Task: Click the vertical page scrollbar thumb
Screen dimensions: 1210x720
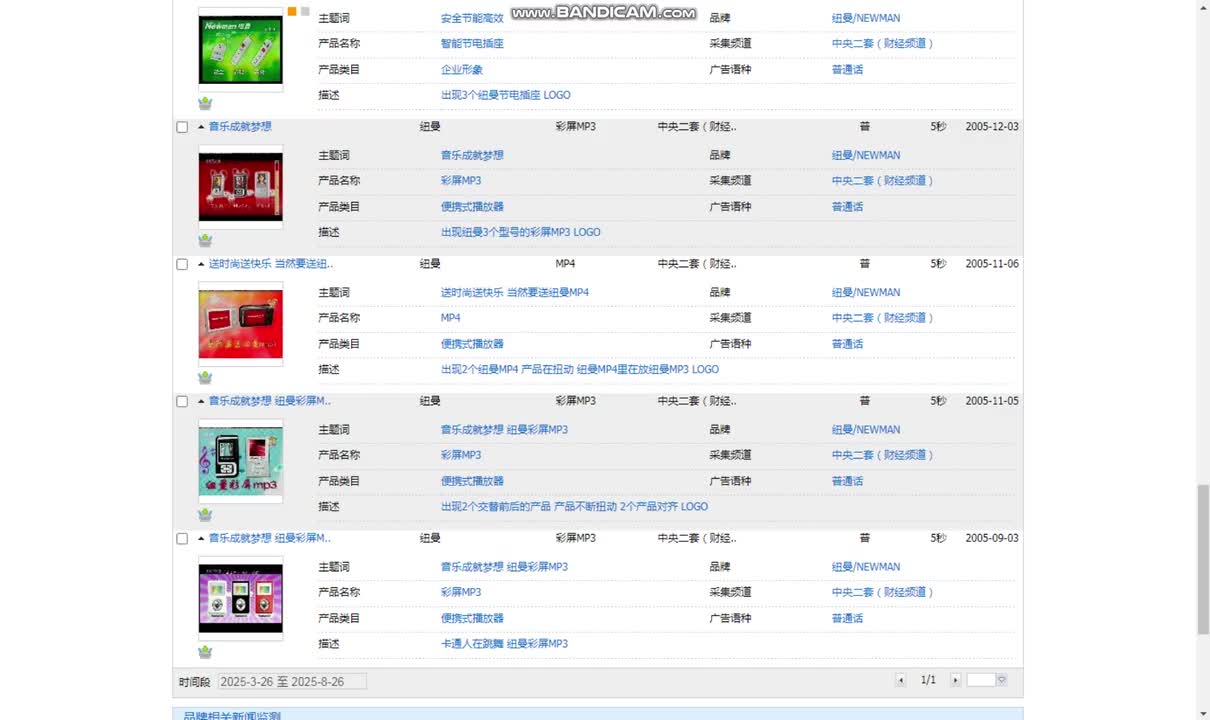Action: 1203,559
